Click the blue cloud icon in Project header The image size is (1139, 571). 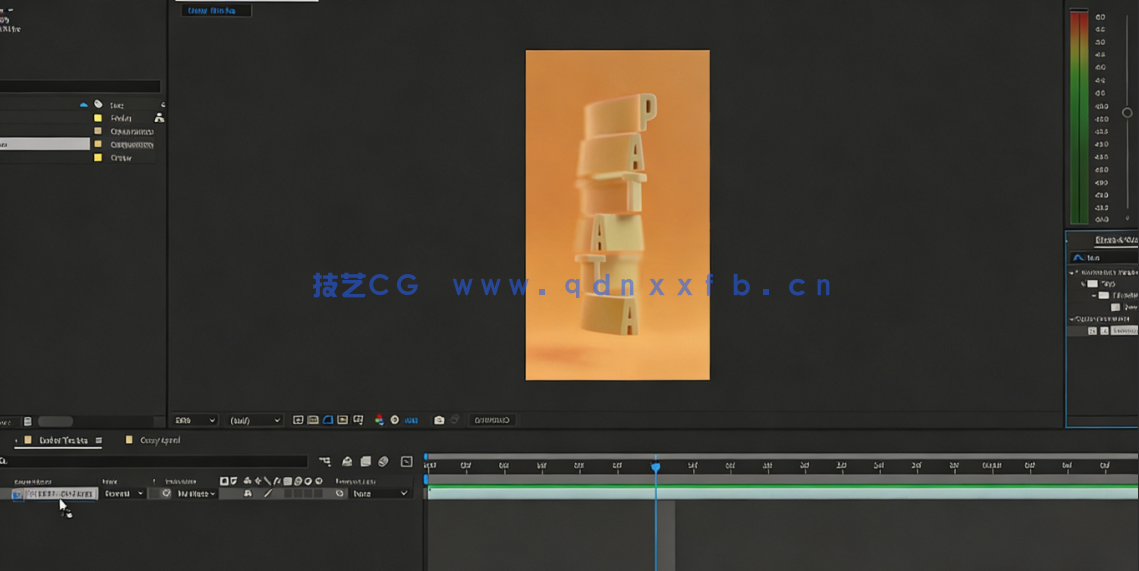(84, 105)
